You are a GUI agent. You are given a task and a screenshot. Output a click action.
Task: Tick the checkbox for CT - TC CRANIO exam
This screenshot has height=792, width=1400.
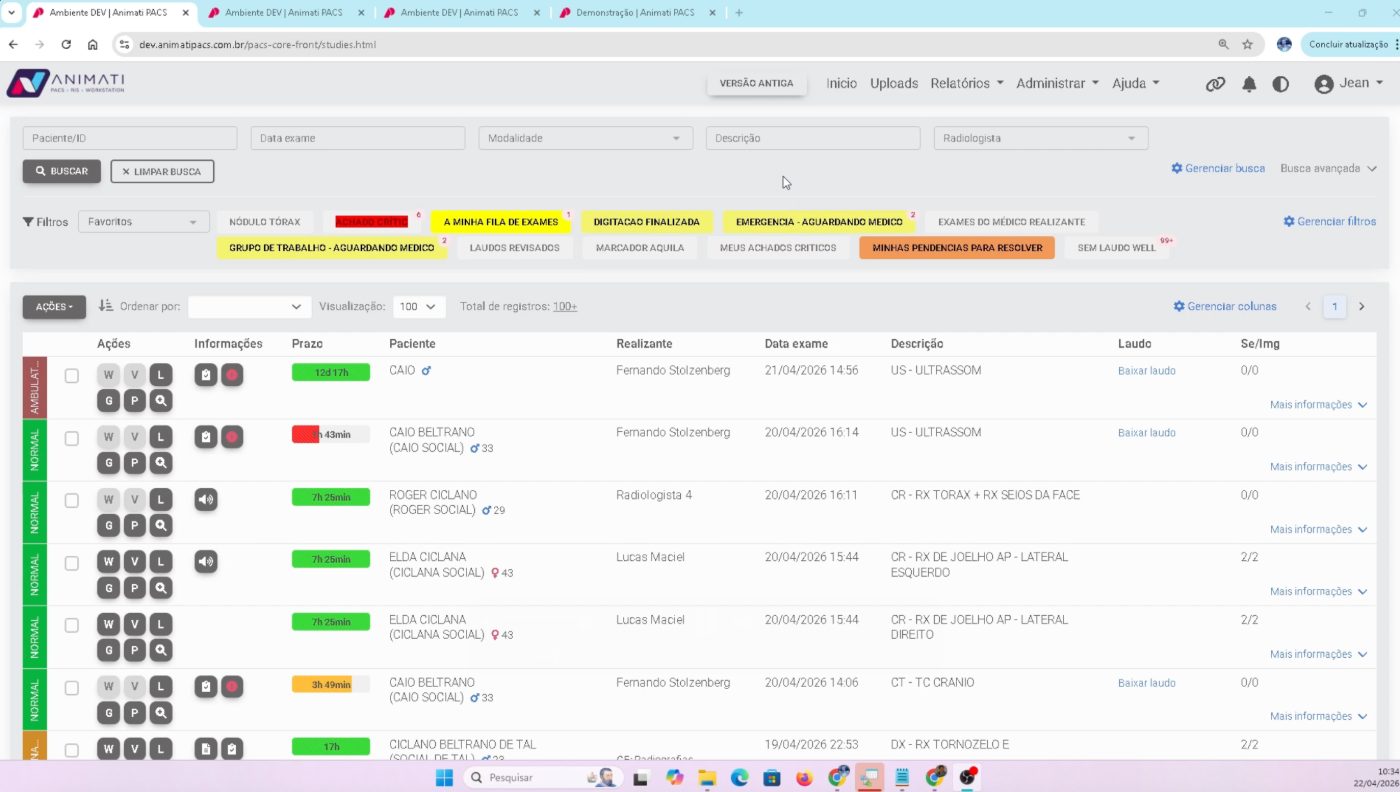72,688
